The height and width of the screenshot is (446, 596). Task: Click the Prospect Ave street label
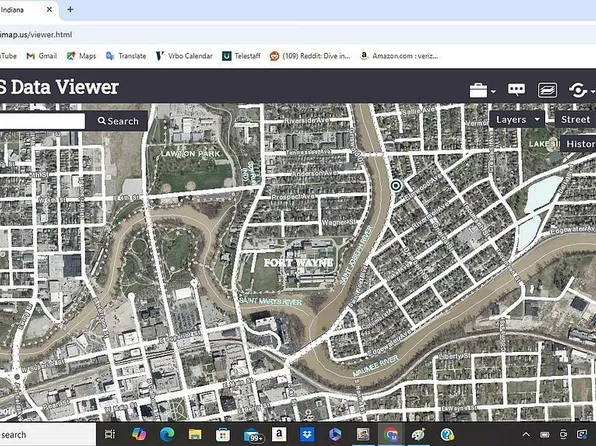tap(293, 197)
